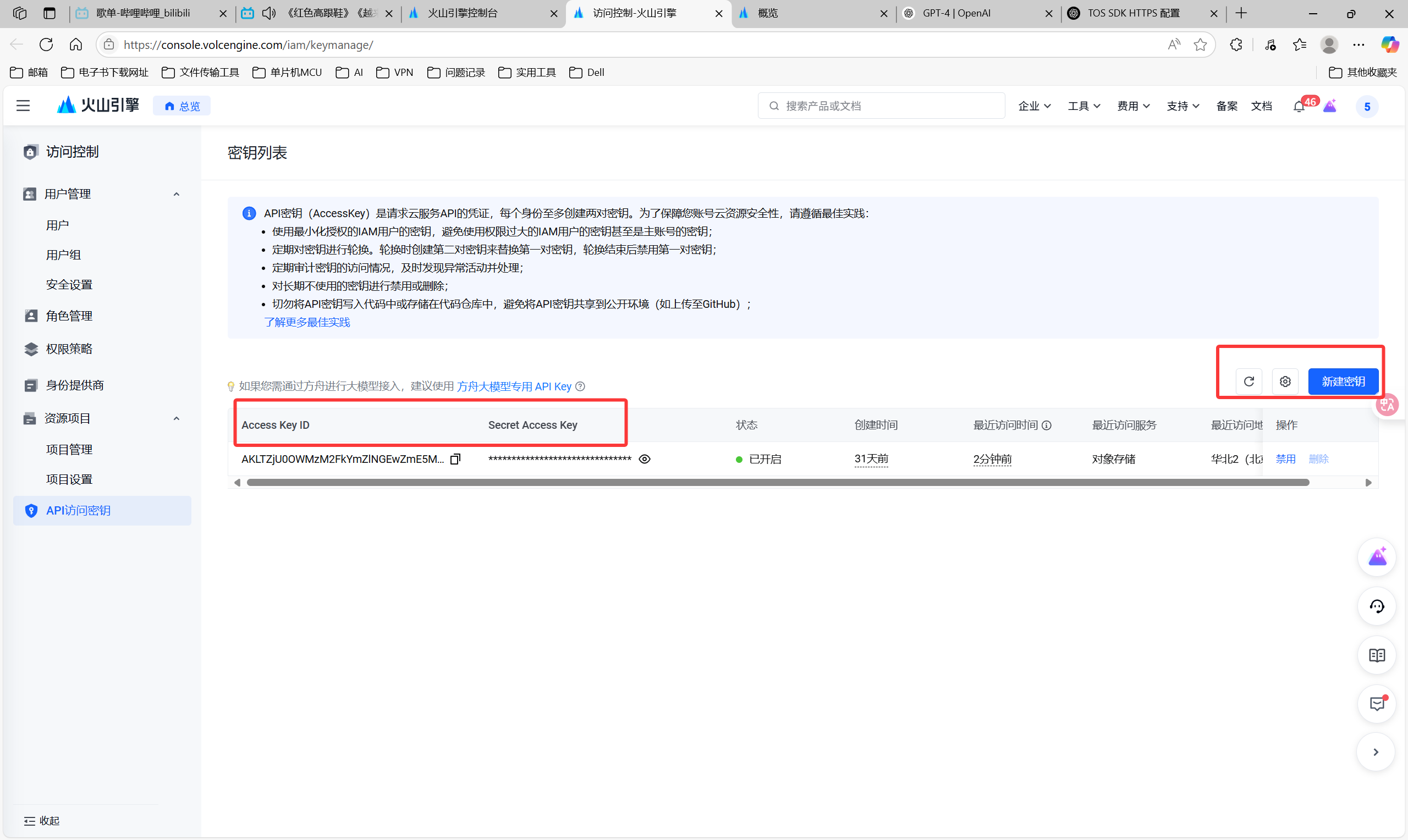Click the horizontal table scrollbar
This screenshot has width=1408, height=840.
tap(778, 482)
